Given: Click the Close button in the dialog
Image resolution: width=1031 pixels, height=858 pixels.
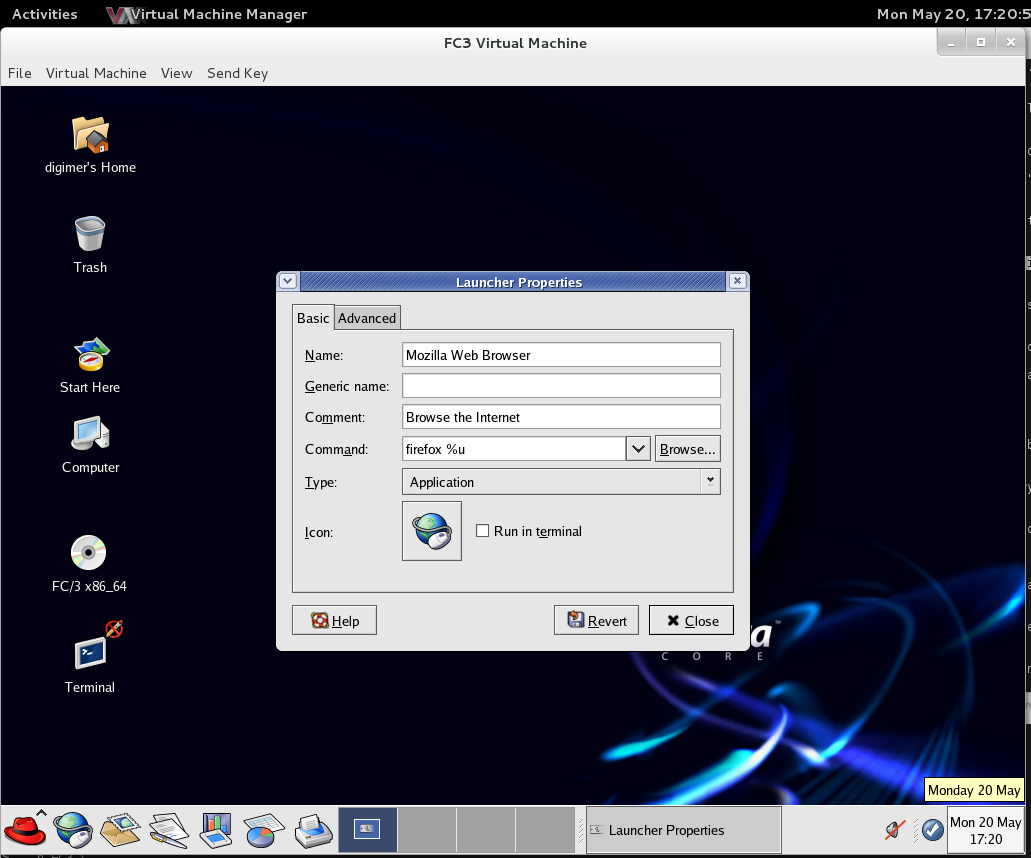Looking at the screenshot, I should 691,621.
